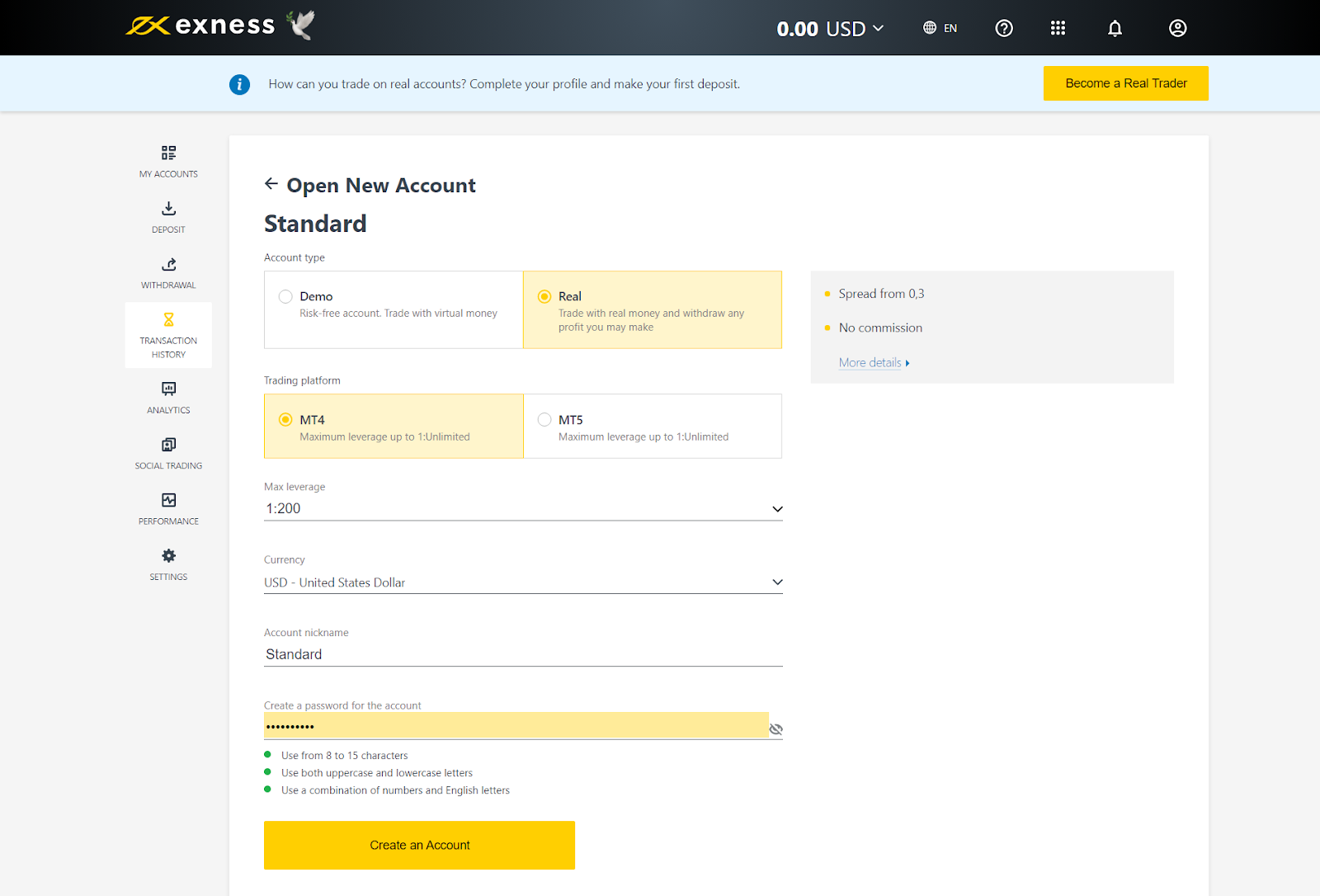This screenshot has width=1320, height=896.
Task: Click the 'Trading platform' section label
Action: click(302, 380)
